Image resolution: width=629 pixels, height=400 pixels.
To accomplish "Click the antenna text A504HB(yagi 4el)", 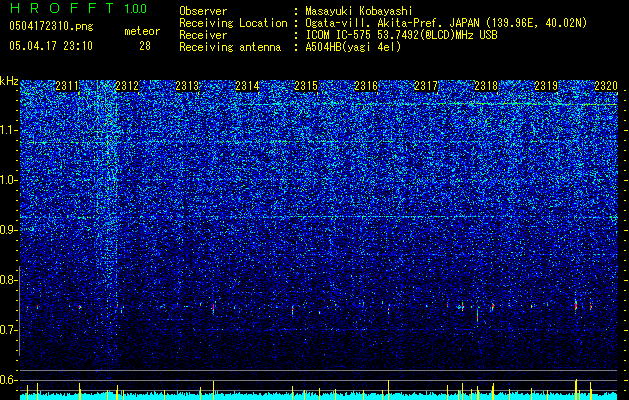I will point(353,47).
